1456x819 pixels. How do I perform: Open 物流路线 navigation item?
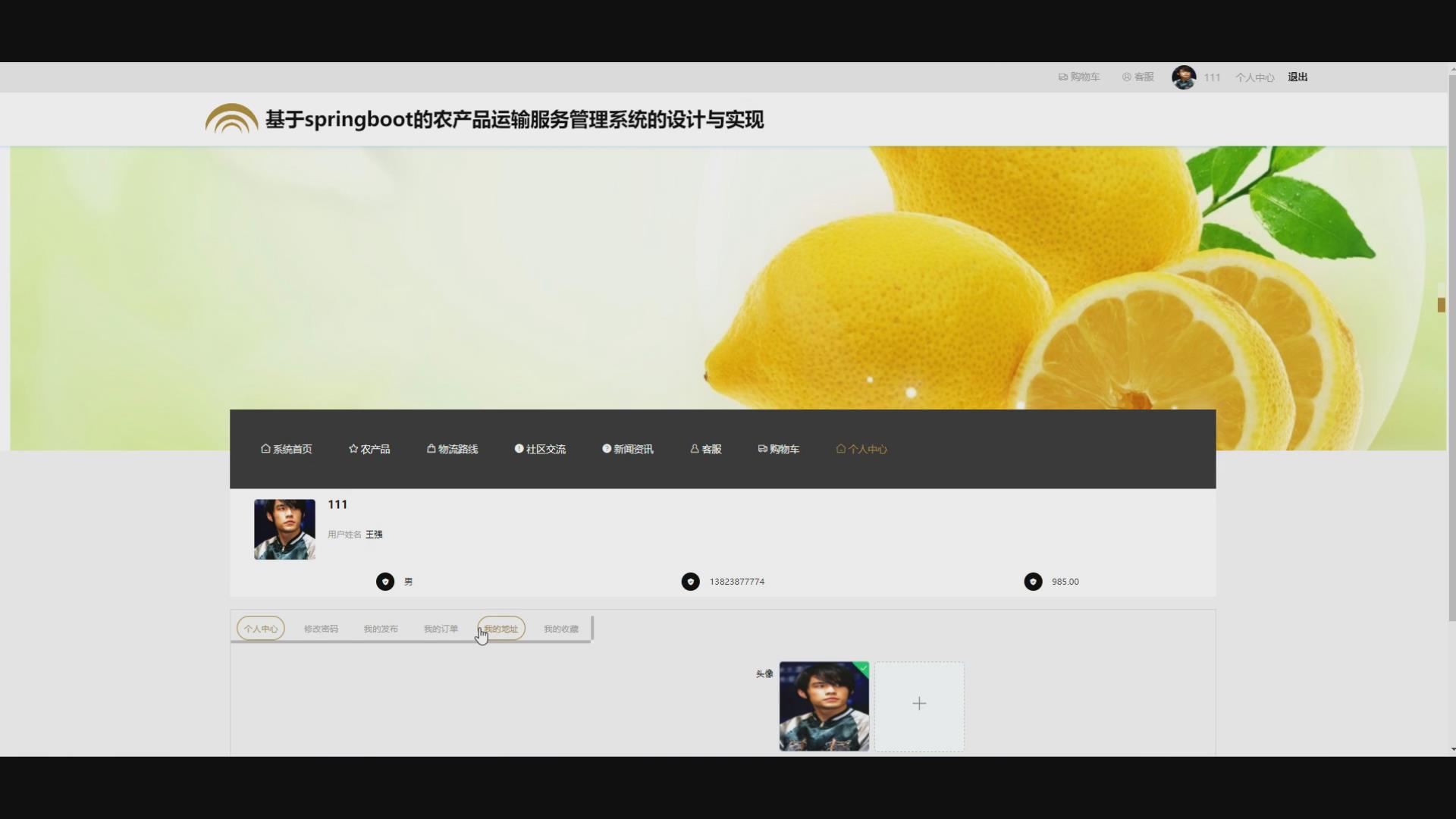pyautogui.click(x=452, y=449)
